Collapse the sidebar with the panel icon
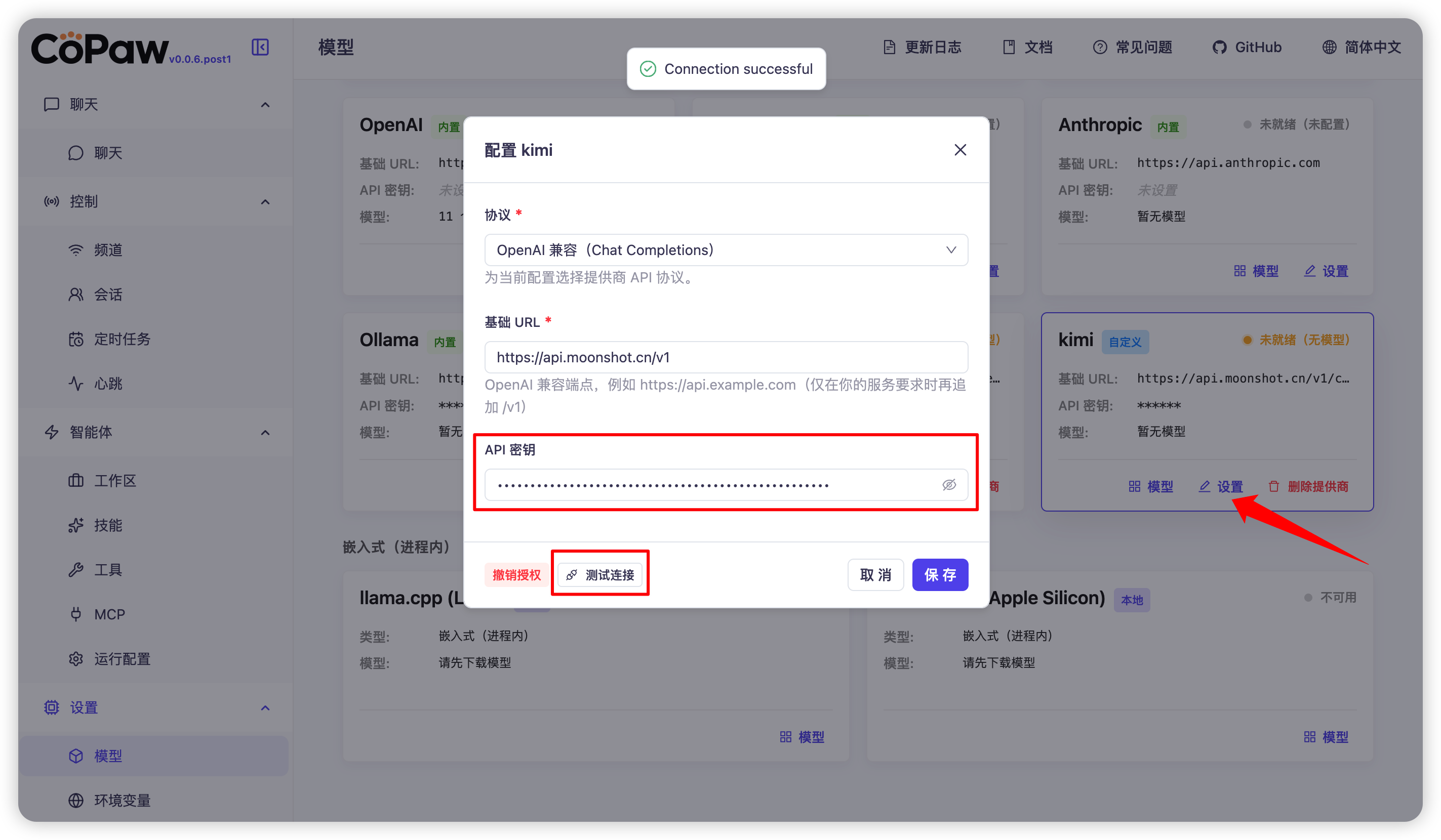1441x840 pixels. [260, 47]
